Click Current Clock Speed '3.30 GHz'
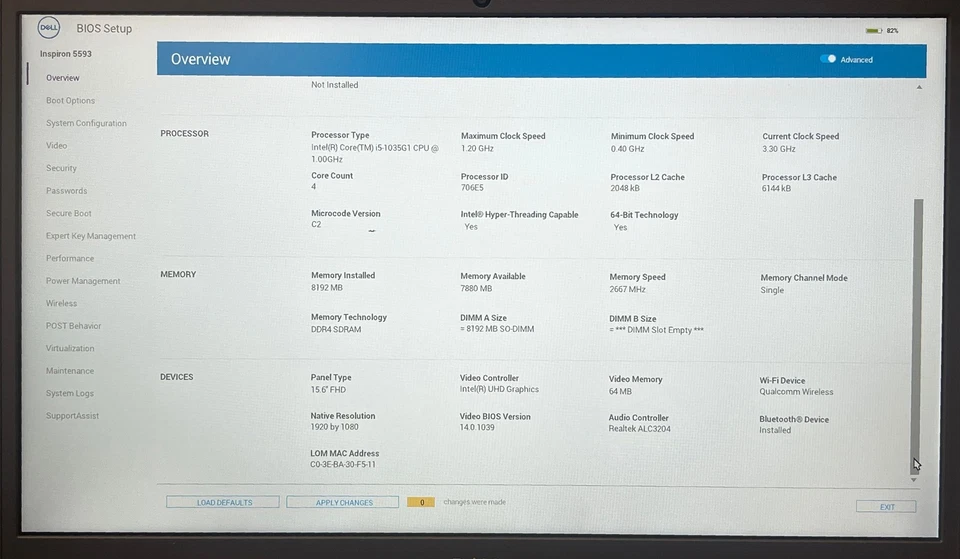 779,149
